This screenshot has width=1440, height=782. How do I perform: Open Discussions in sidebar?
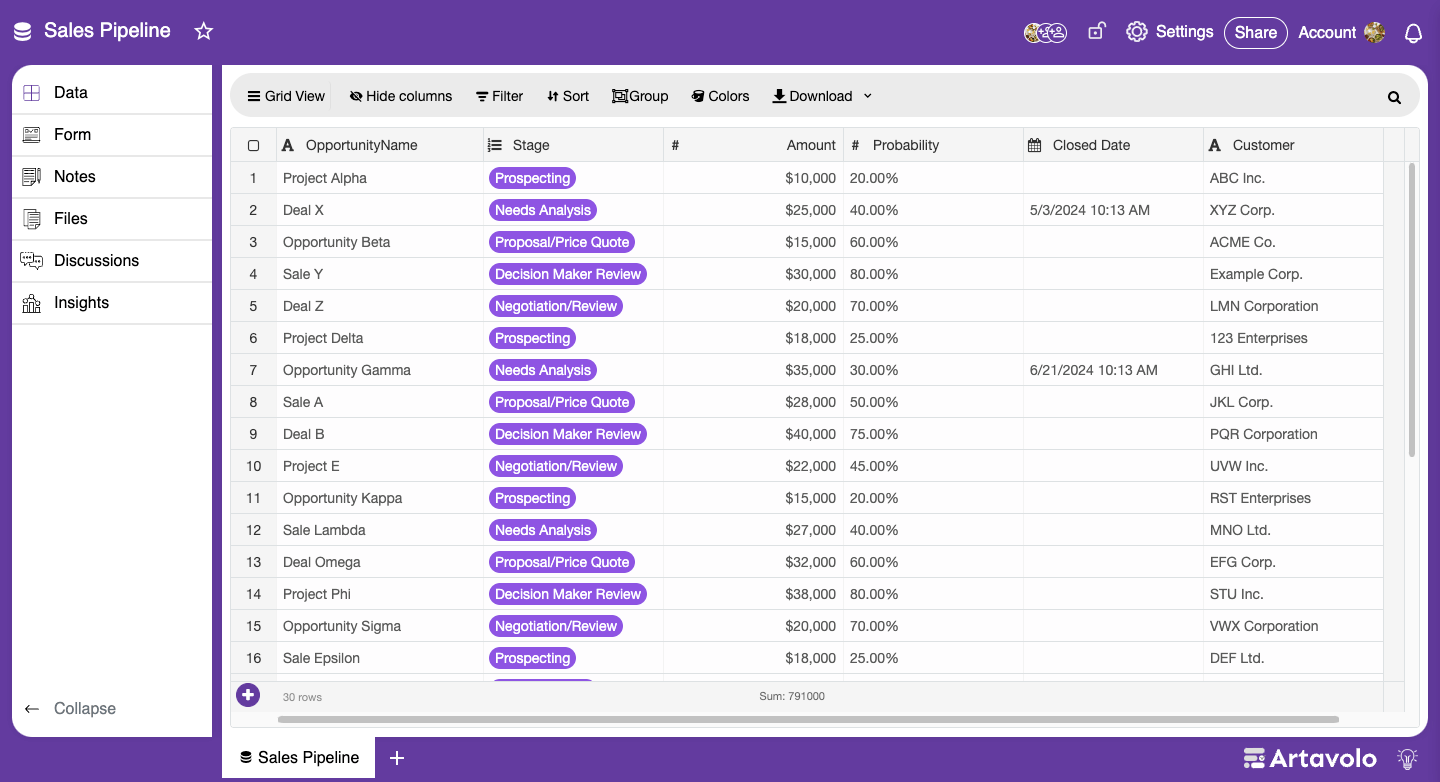point(112,260)
